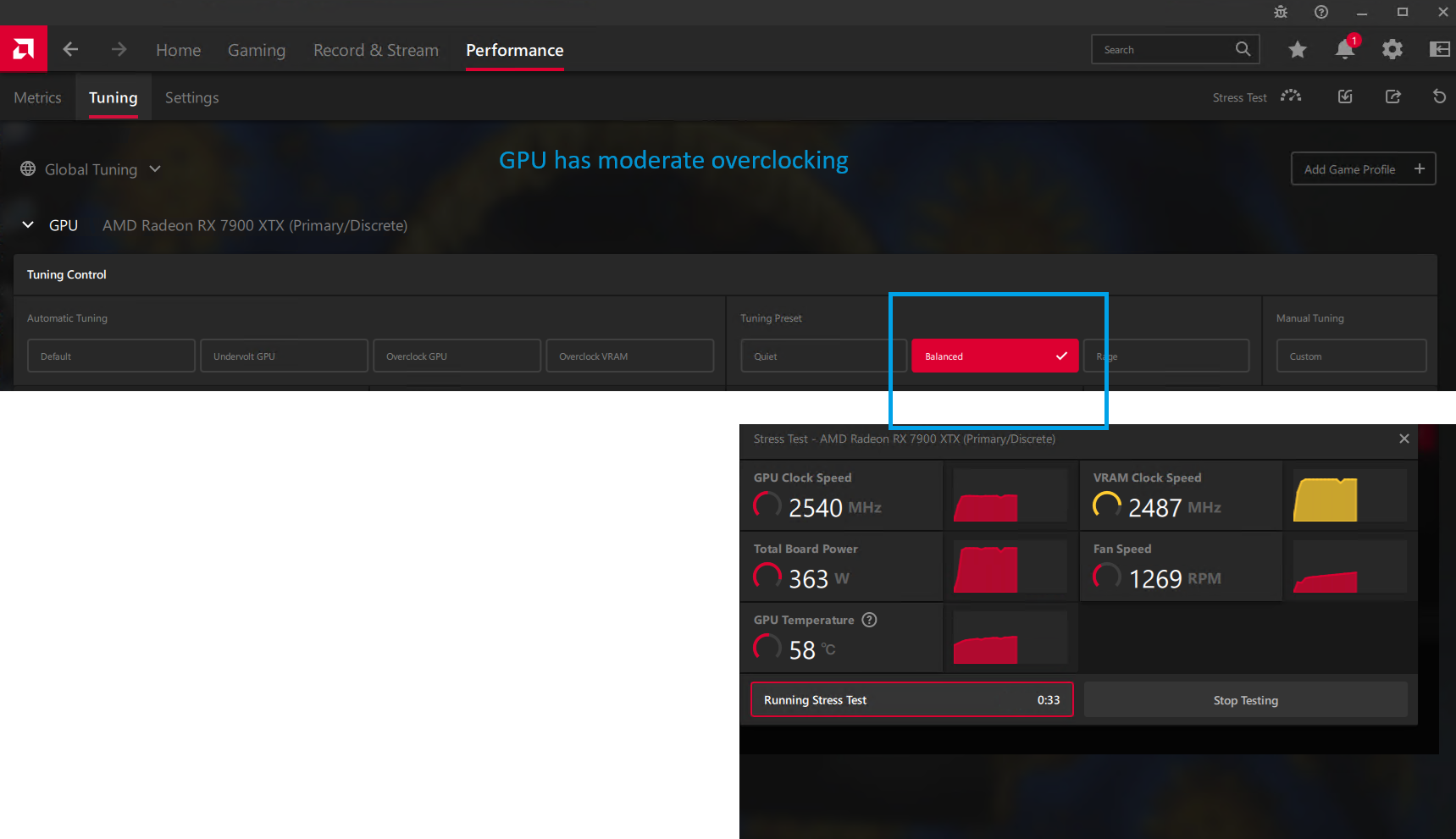
Task: Click the 58 °C temperature value
Action: coord(812,649)
